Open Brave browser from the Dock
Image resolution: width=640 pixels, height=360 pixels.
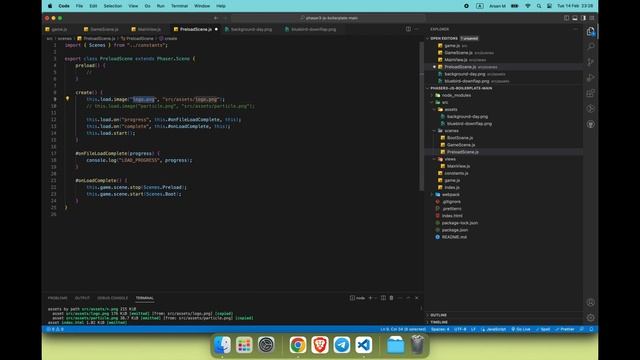click(320, 345)
